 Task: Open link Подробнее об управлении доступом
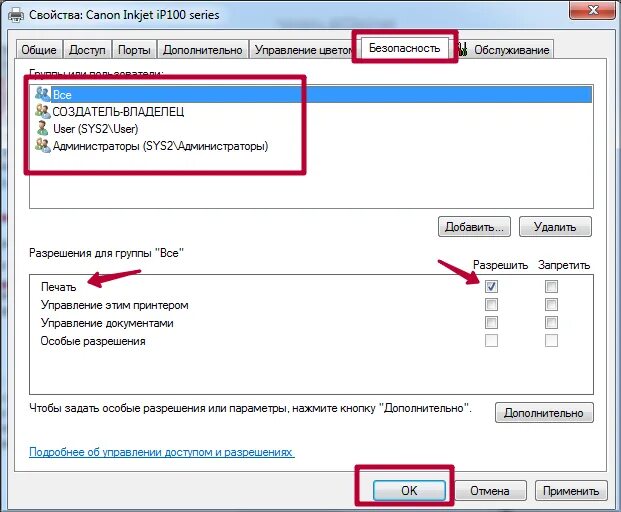pyautogui.click(x=162, y=452)
